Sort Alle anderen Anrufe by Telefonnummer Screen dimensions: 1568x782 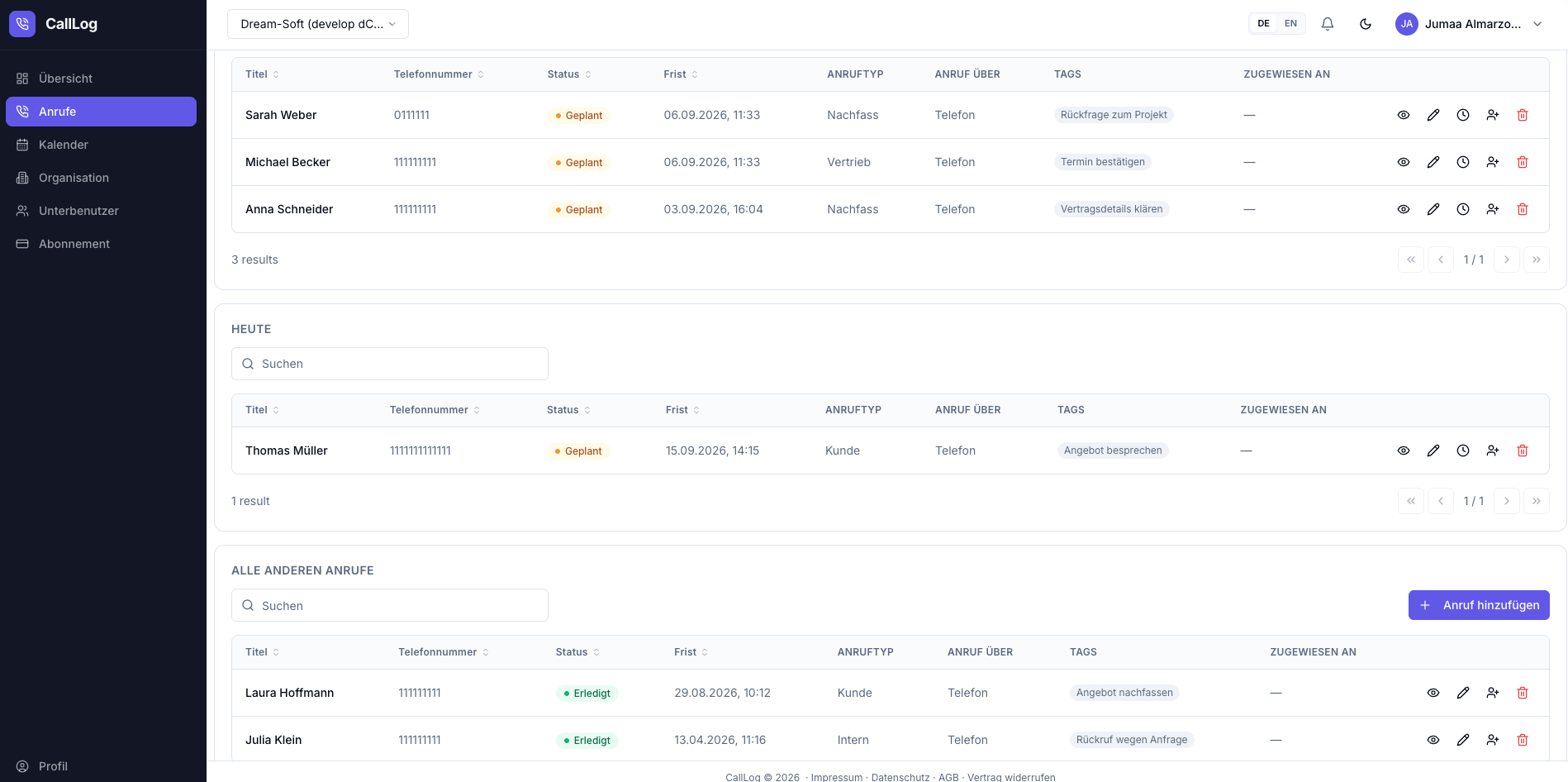(x=444, y=652)
